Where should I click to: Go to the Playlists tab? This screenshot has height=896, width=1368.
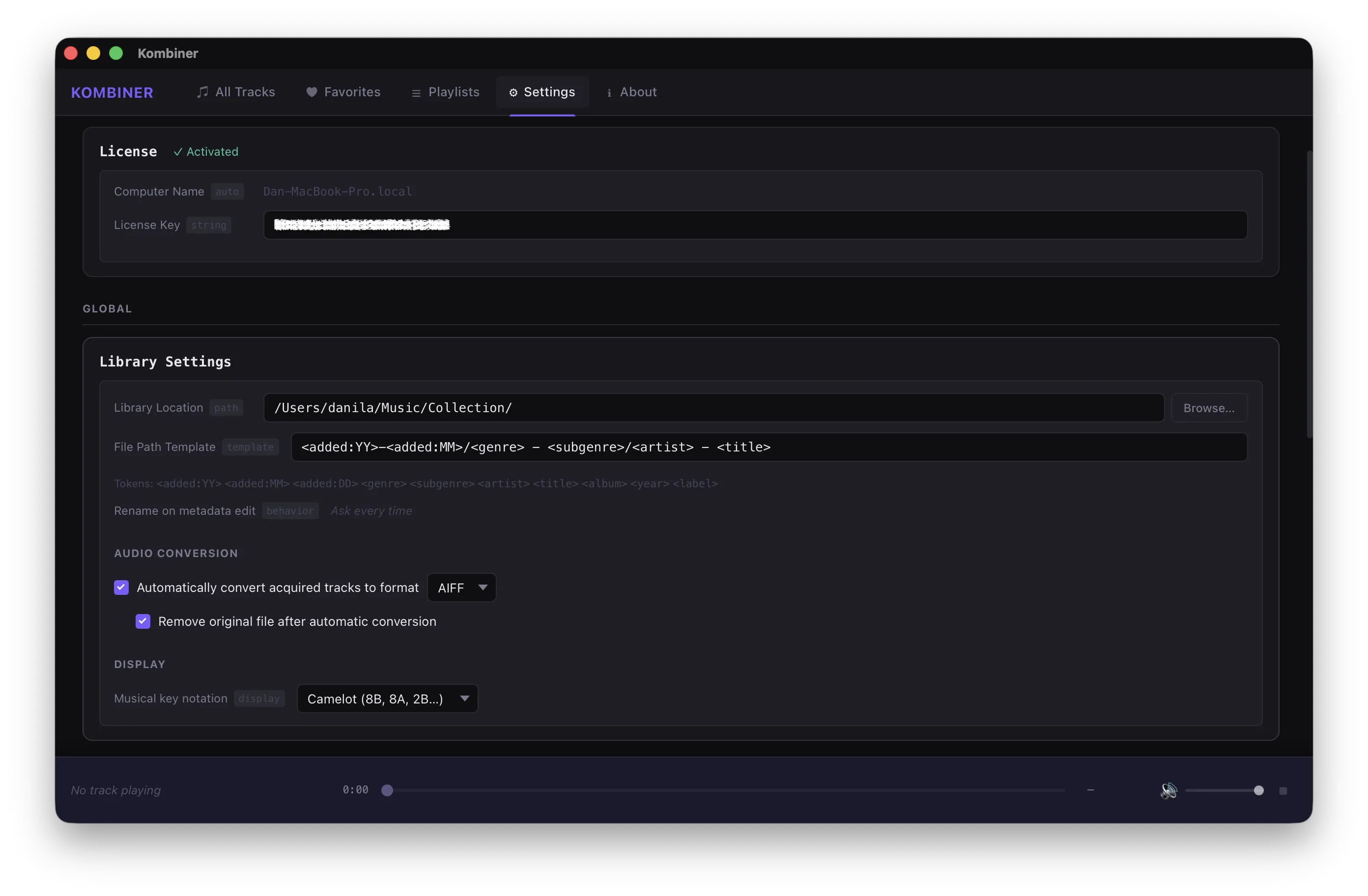[446, 92]
